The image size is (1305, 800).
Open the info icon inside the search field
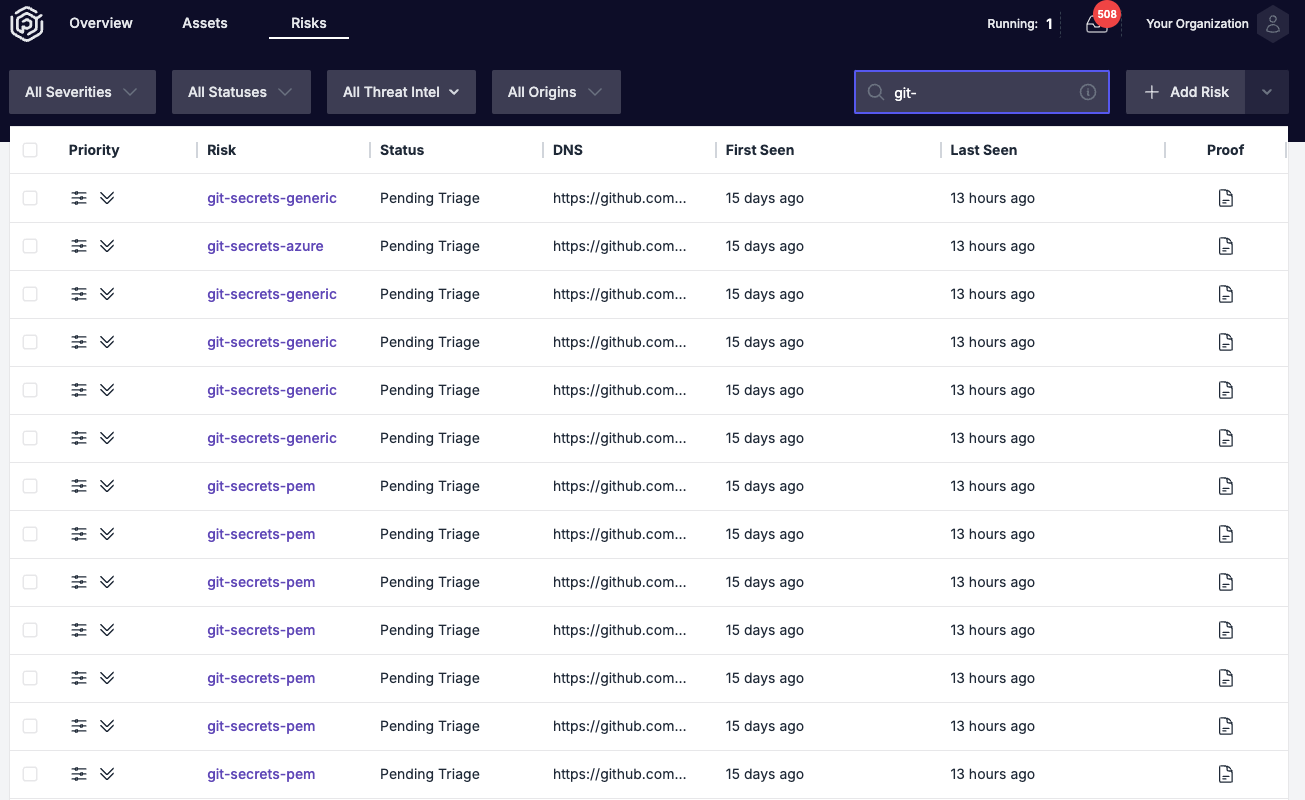(x=1088, y=92)
